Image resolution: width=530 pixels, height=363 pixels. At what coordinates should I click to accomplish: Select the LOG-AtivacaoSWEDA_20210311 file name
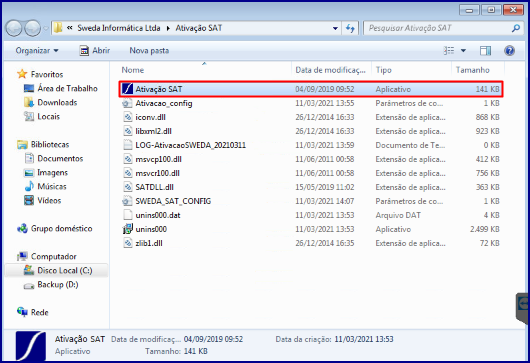point(191,145)
